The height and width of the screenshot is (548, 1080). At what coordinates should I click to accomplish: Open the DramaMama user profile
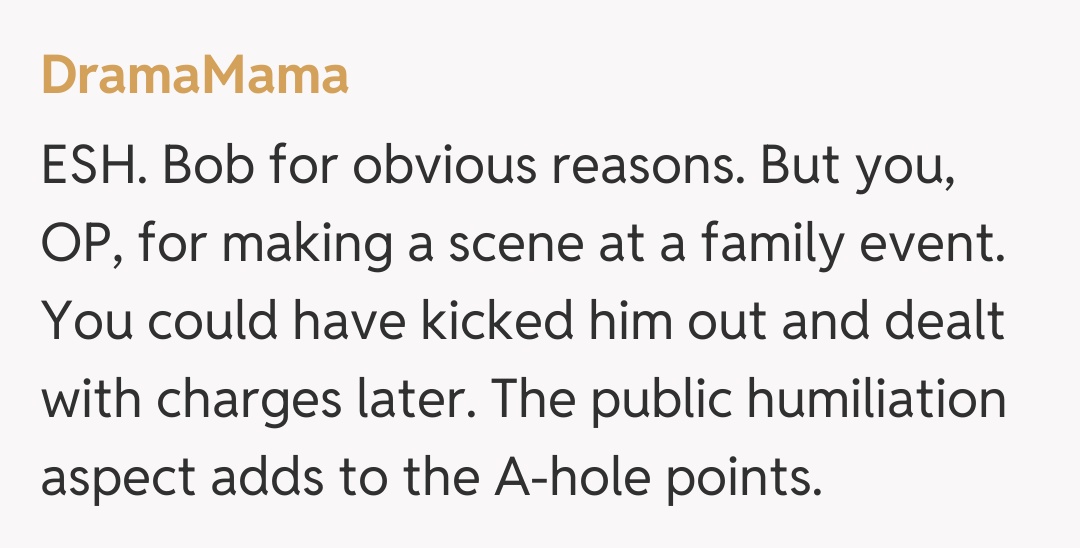point(195,76)
